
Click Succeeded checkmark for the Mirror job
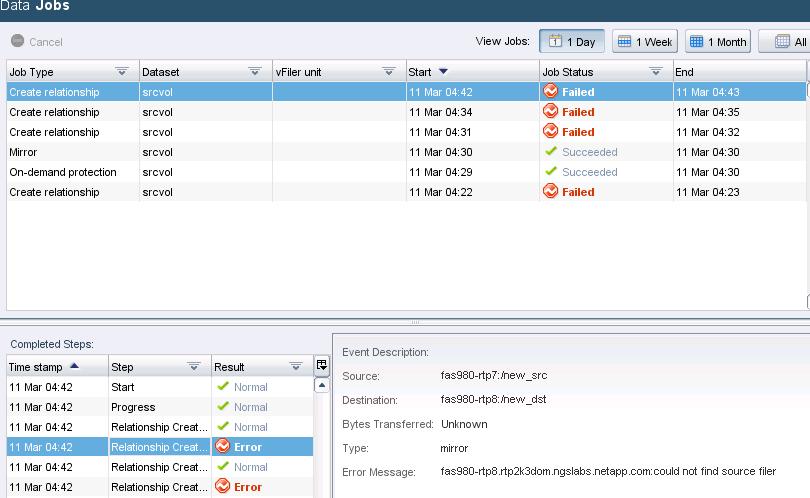click(551, 151)
